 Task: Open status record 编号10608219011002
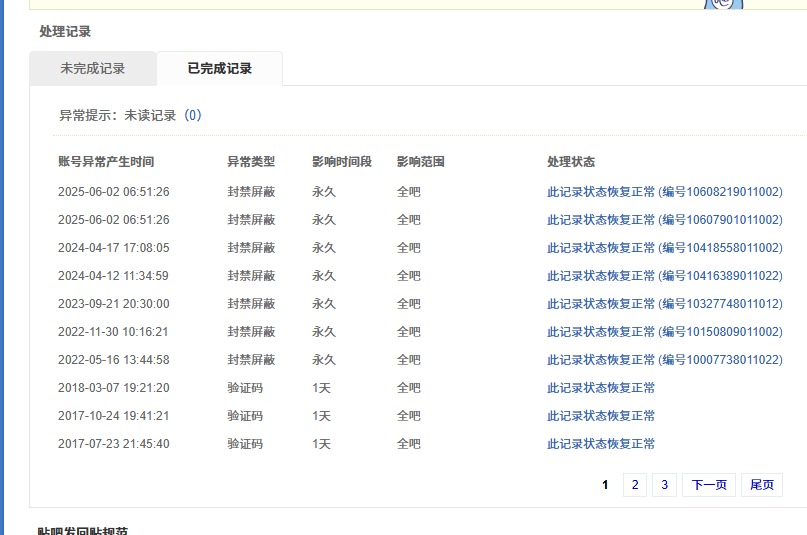tap(664, 192)
